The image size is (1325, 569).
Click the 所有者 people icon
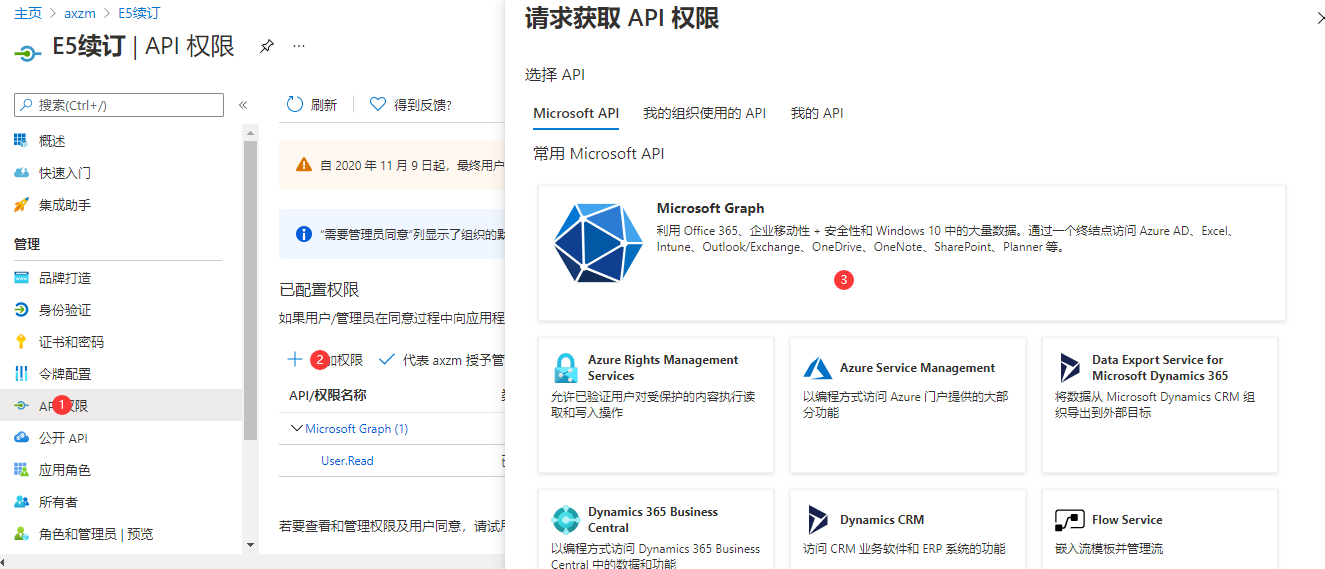pyautogui.click(x=21, y=502)
